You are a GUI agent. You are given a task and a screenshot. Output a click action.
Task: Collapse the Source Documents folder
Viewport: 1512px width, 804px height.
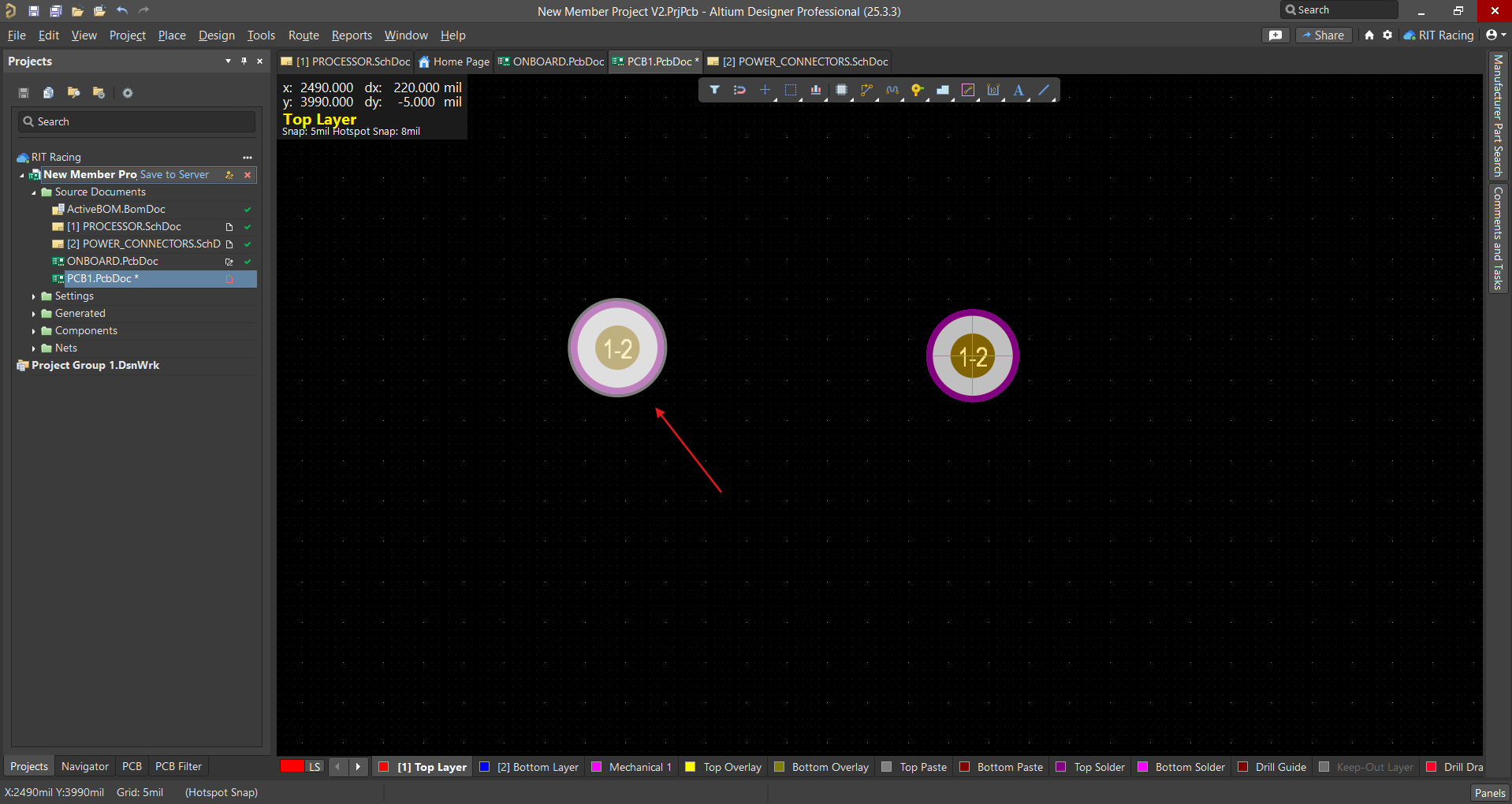coord(34,192)
